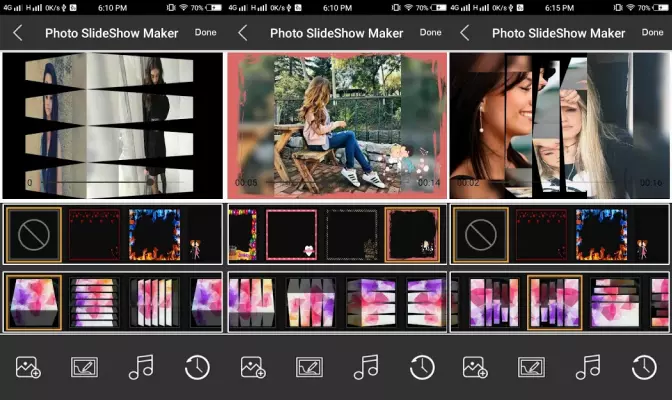Tap the edit image icon on the right screen

(533, 367)
